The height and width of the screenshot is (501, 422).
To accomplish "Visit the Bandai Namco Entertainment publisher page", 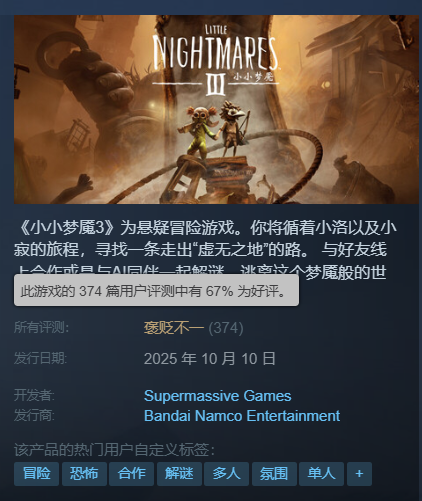I will click(242, 416).
